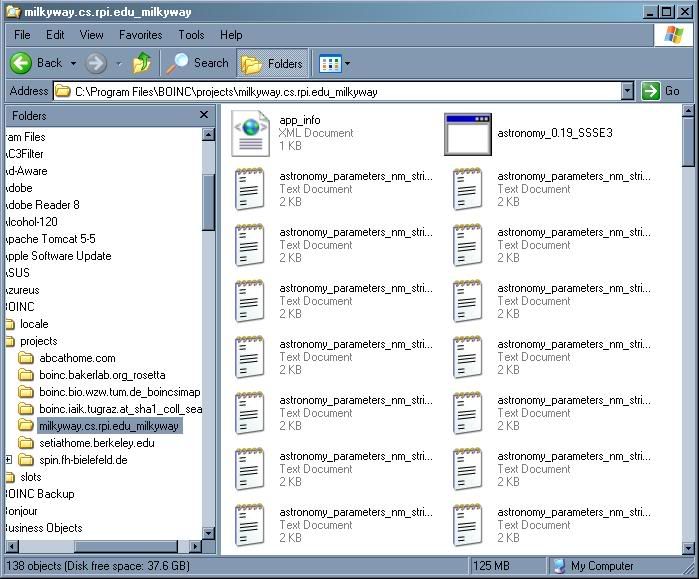
Task: Open the Edit menu
Action: [55, 35]
